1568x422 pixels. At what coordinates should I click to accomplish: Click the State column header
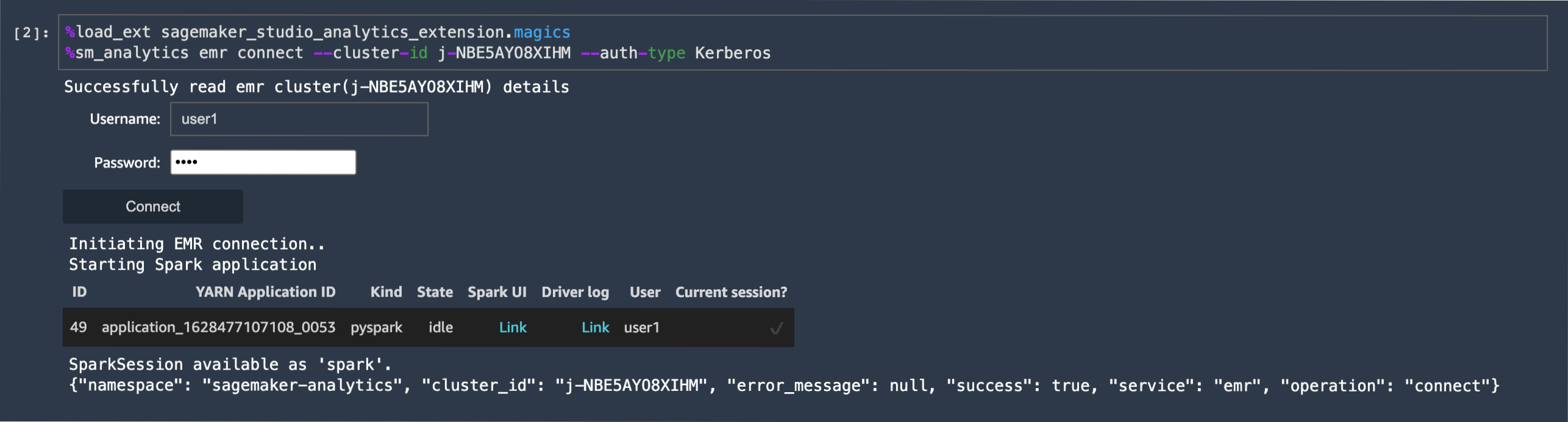434,292
